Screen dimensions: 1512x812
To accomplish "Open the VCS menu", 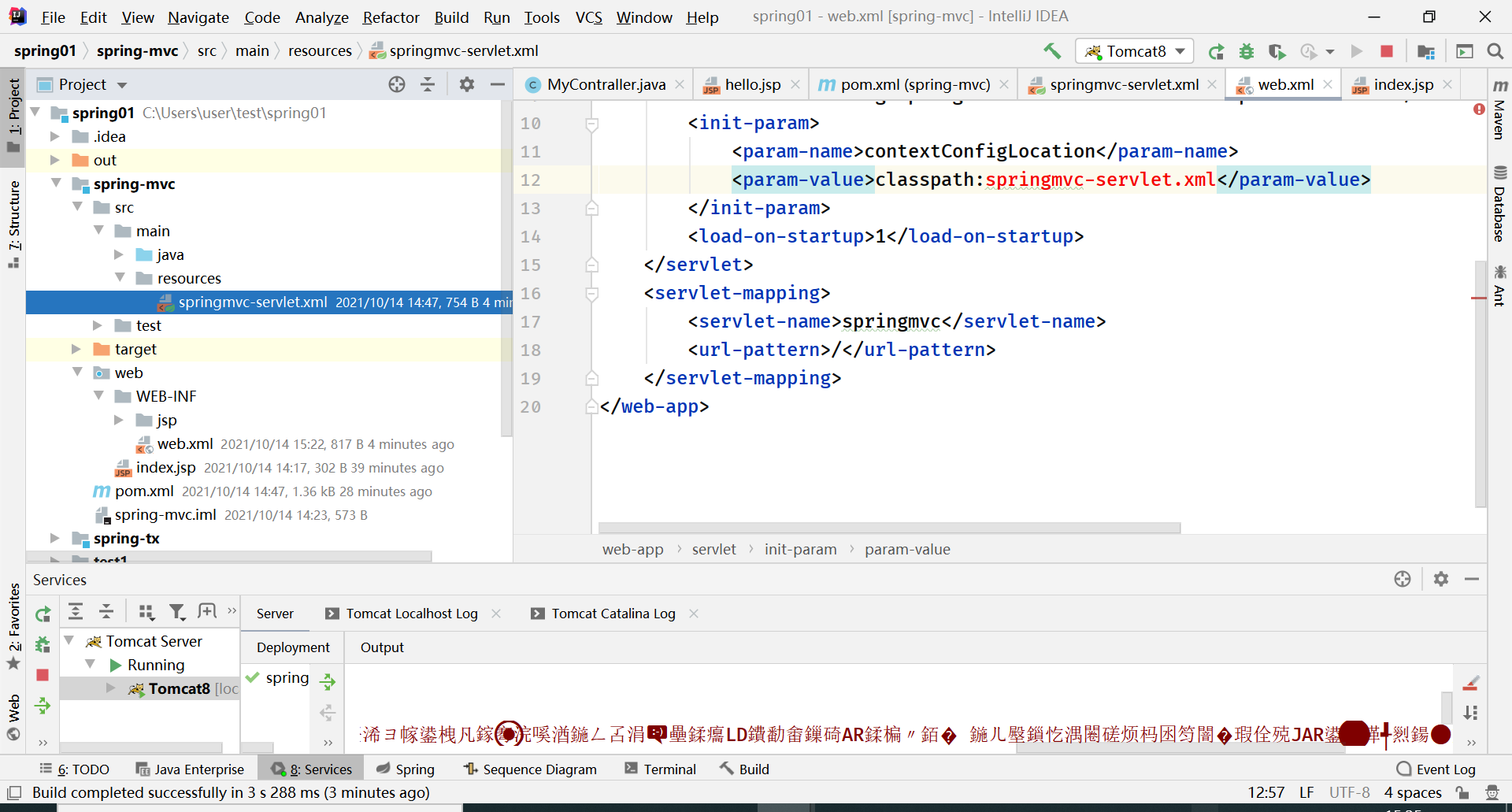I will point(588,17).
